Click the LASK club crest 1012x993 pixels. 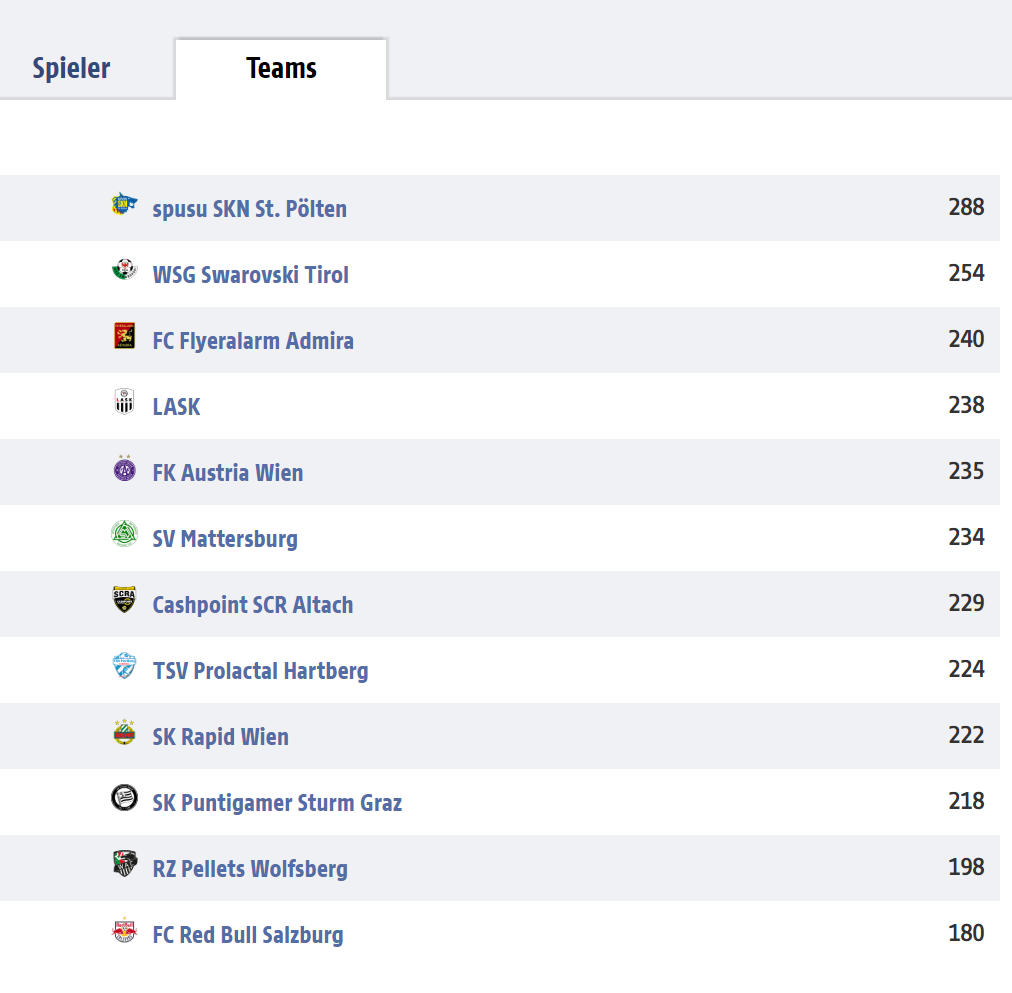click(x=124, y=401)
